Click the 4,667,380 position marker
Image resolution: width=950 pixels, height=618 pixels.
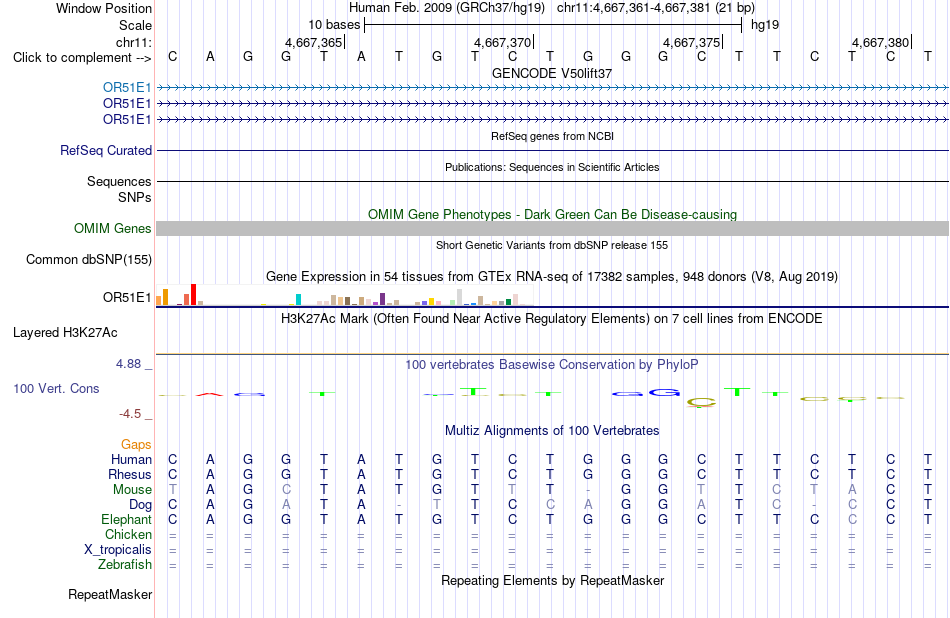click(881, 42)
